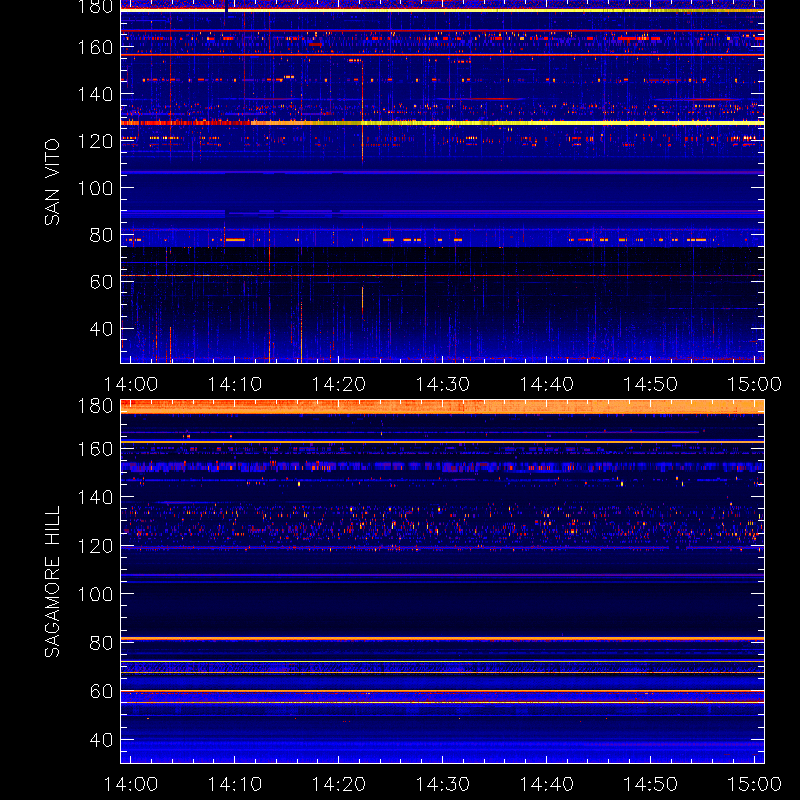
Task: Click the 14:10 label under San Vito plot
Action: coord(234,384)
